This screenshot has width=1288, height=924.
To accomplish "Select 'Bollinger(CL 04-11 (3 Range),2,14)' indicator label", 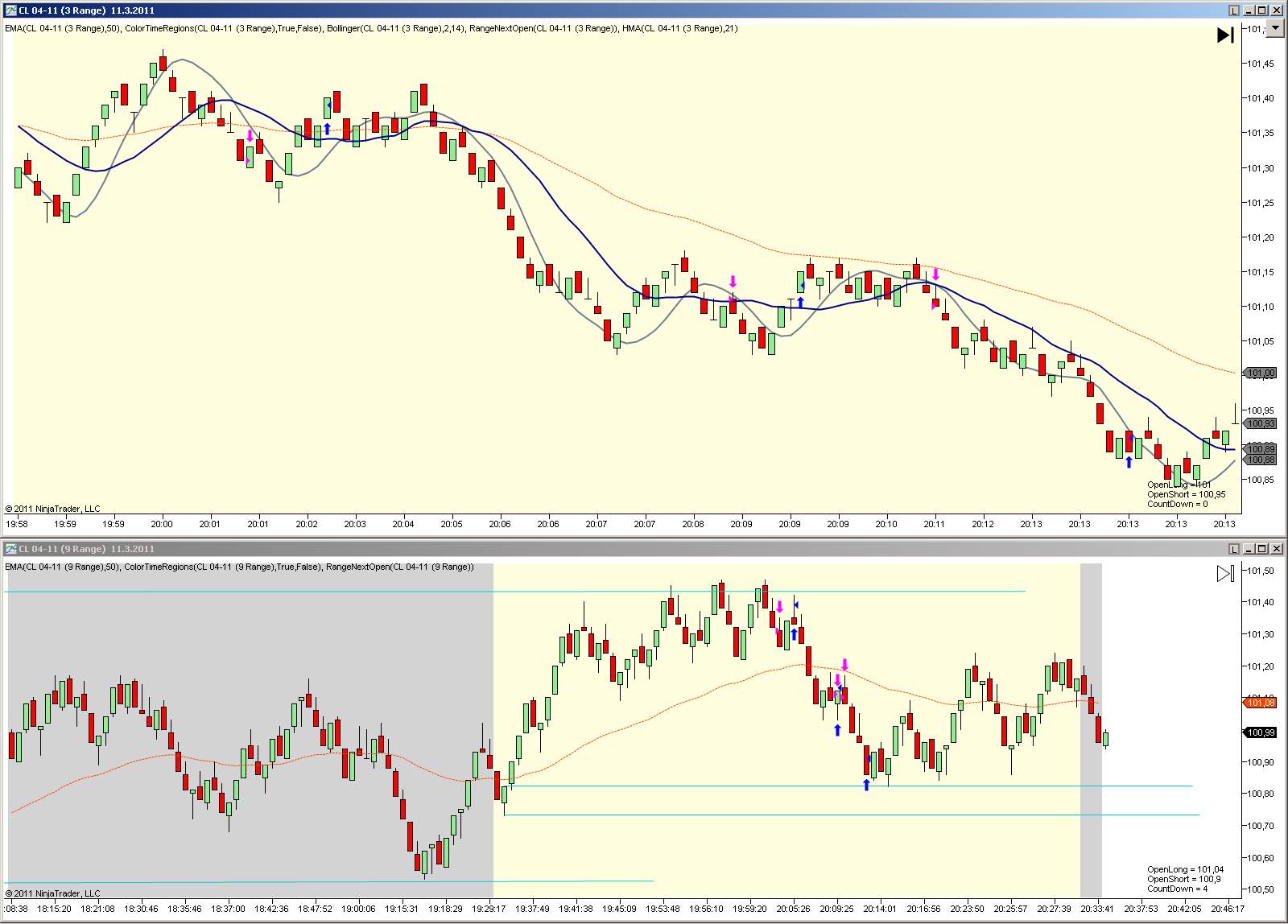I will point(395,28).
